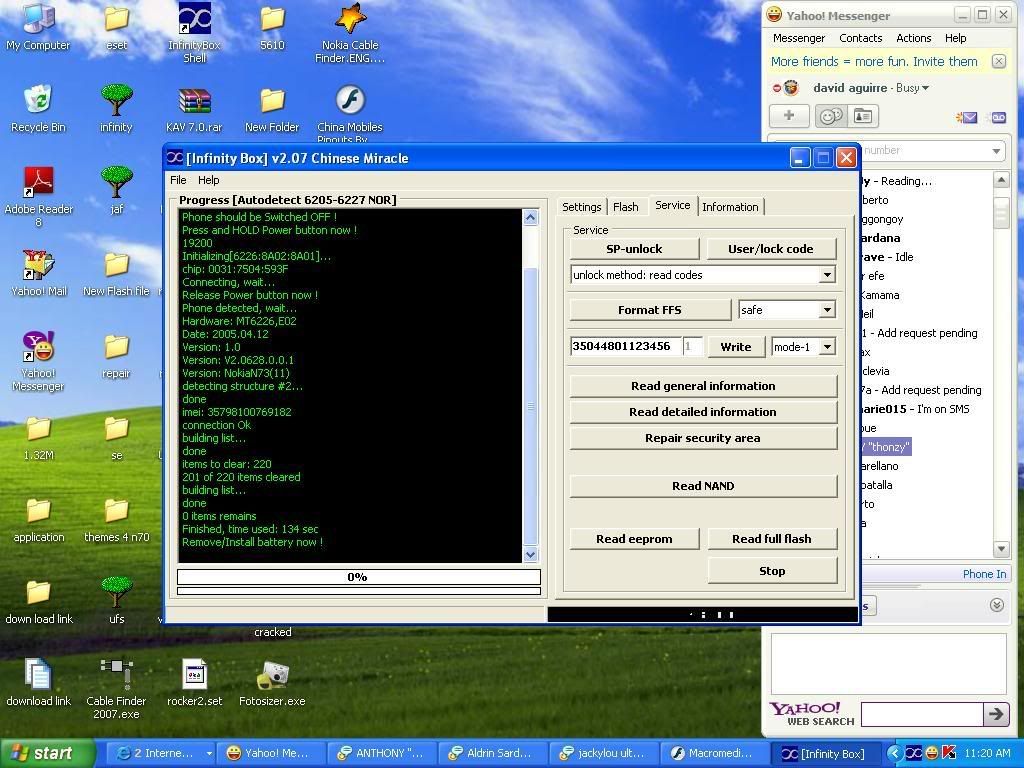The image size is (1024, 768).
Task: Click the SP-unlock button
Action: pyautogui.click(x=634, y=249)
